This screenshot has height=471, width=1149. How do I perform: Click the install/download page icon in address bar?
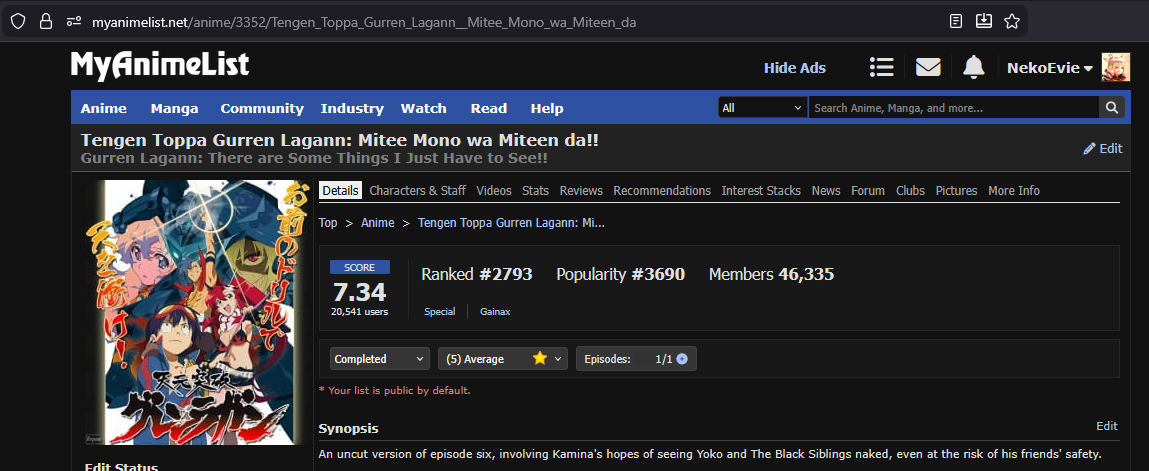click(983, 21)
